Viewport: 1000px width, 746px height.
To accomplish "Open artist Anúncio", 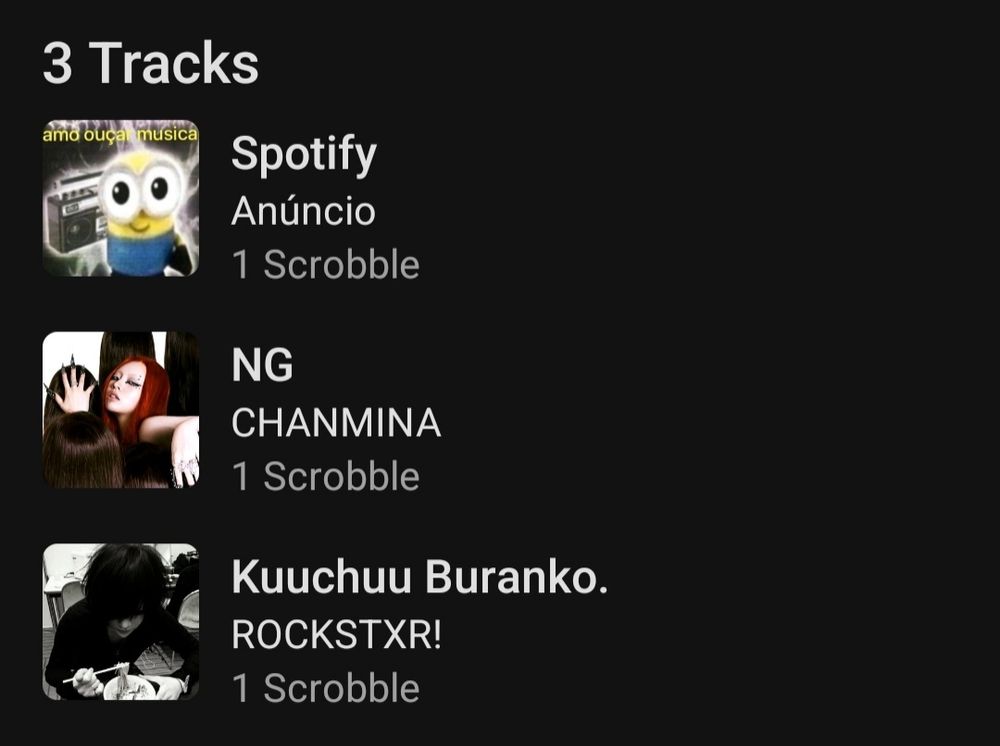I will [x=303, y=210].
